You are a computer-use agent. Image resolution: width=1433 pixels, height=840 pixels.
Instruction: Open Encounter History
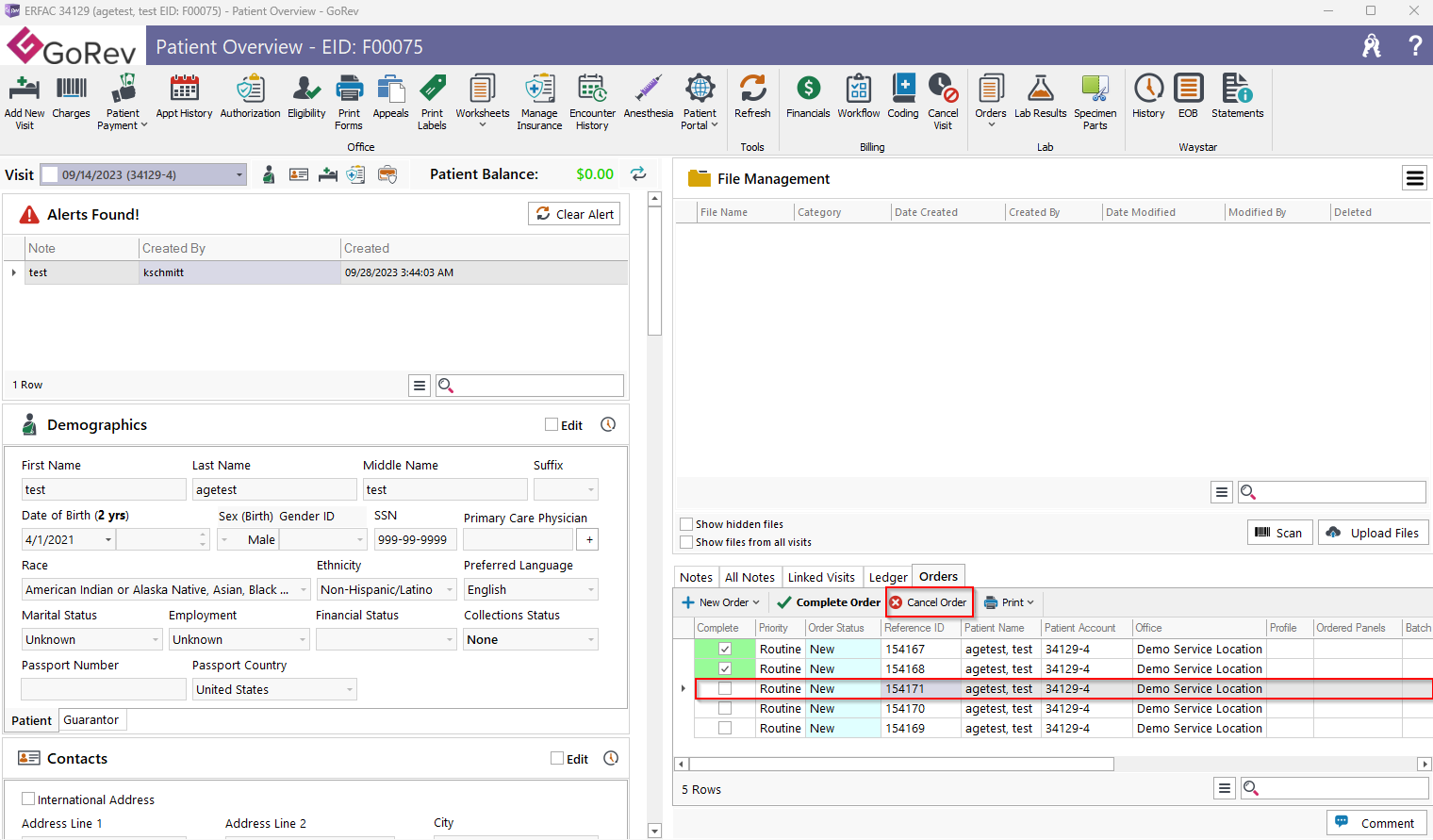(x=592, y=102)
